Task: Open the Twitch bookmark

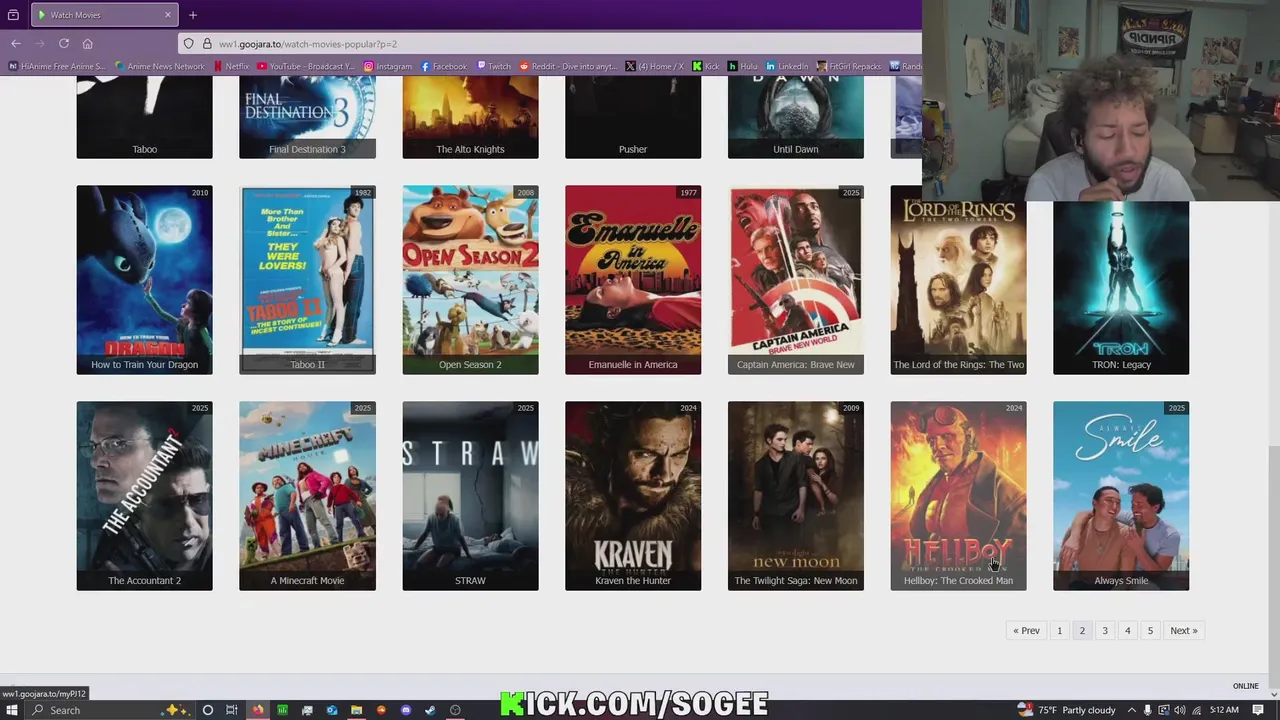Action: click(x=493, y=66)
